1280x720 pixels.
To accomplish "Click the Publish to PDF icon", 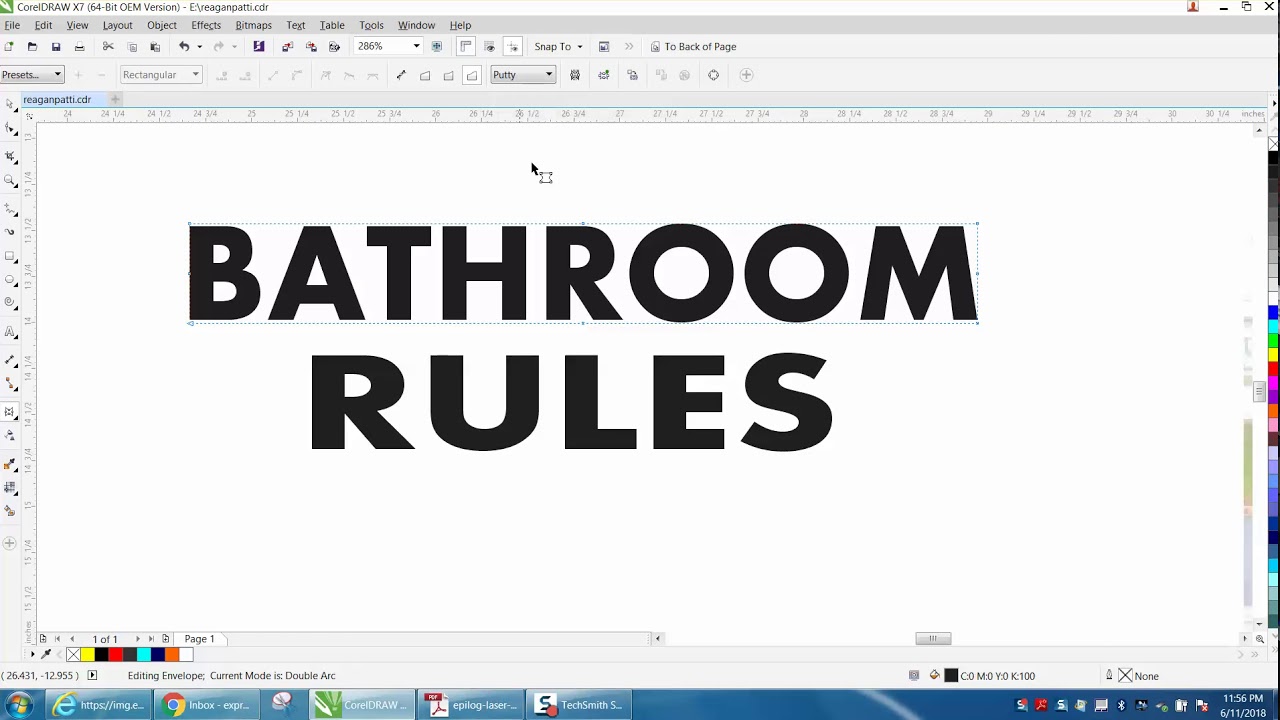I will tap(334, 47).
